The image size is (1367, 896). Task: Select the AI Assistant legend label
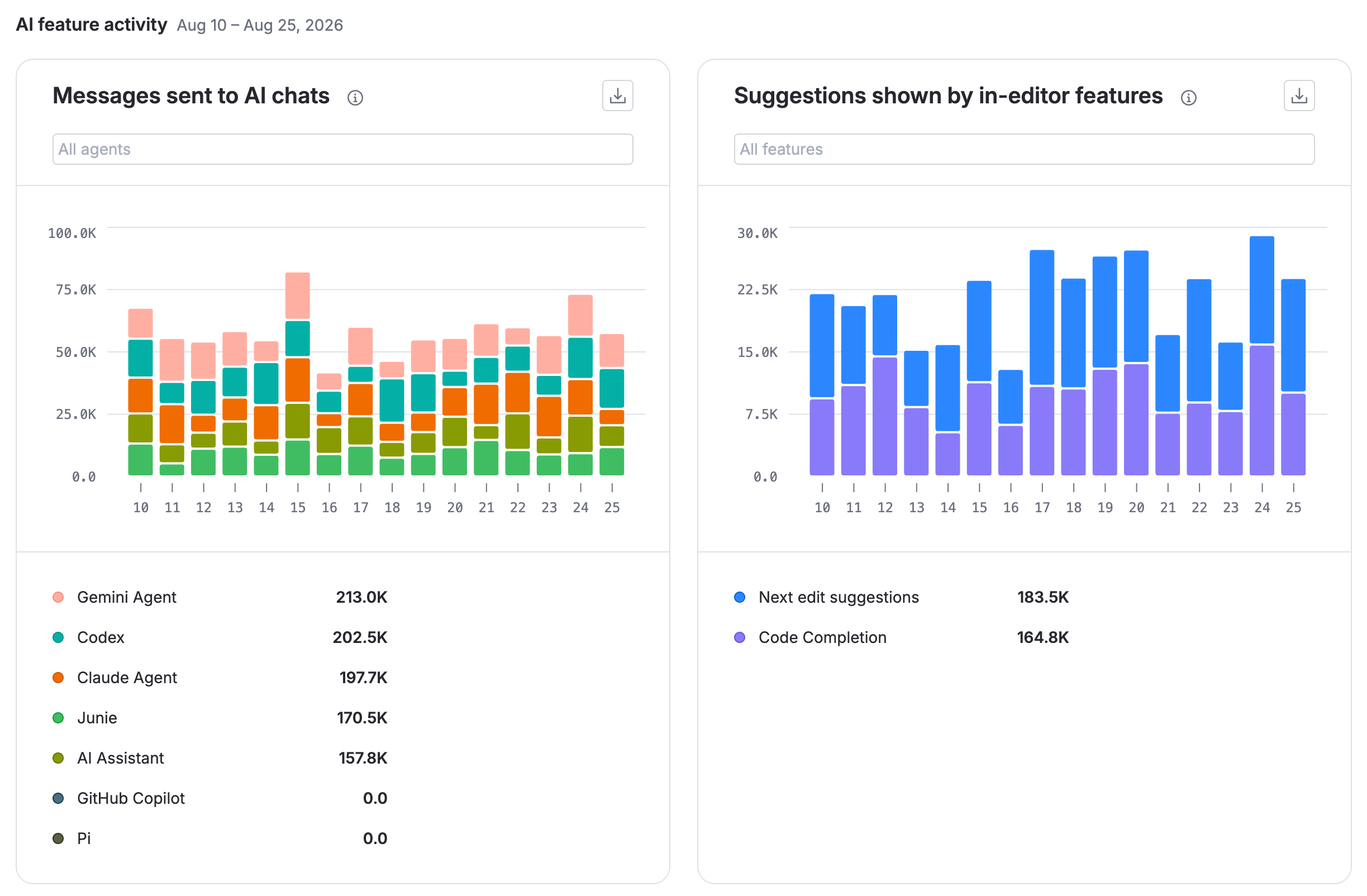click(x=121, y=758)
